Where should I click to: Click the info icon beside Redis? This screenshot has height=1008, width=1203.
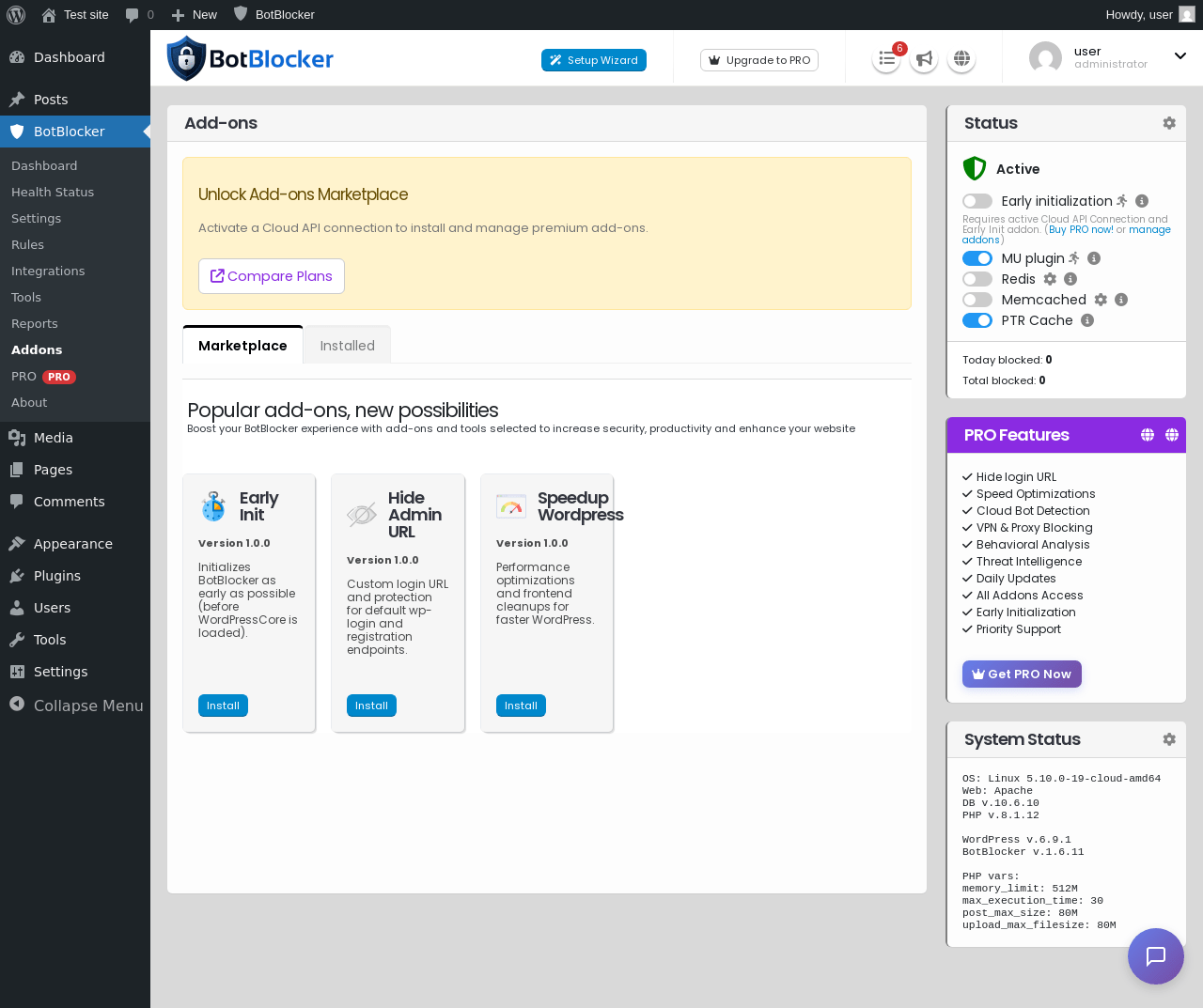1070,279
